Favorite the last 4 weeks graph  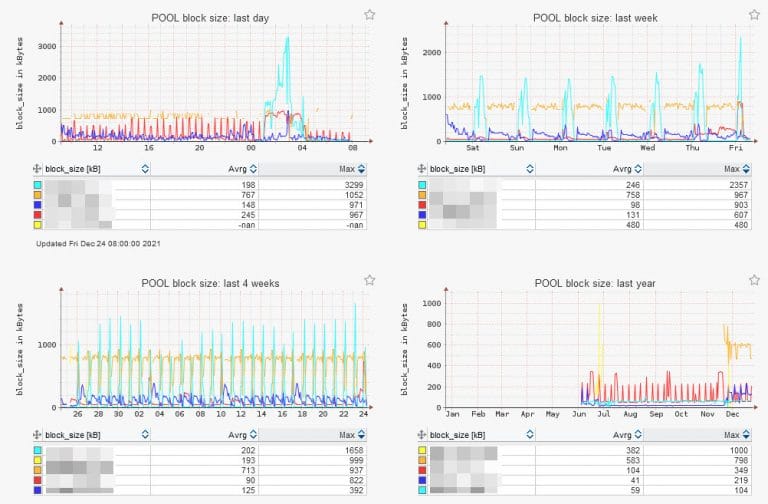pyautogui.click(x=370, y=280)
